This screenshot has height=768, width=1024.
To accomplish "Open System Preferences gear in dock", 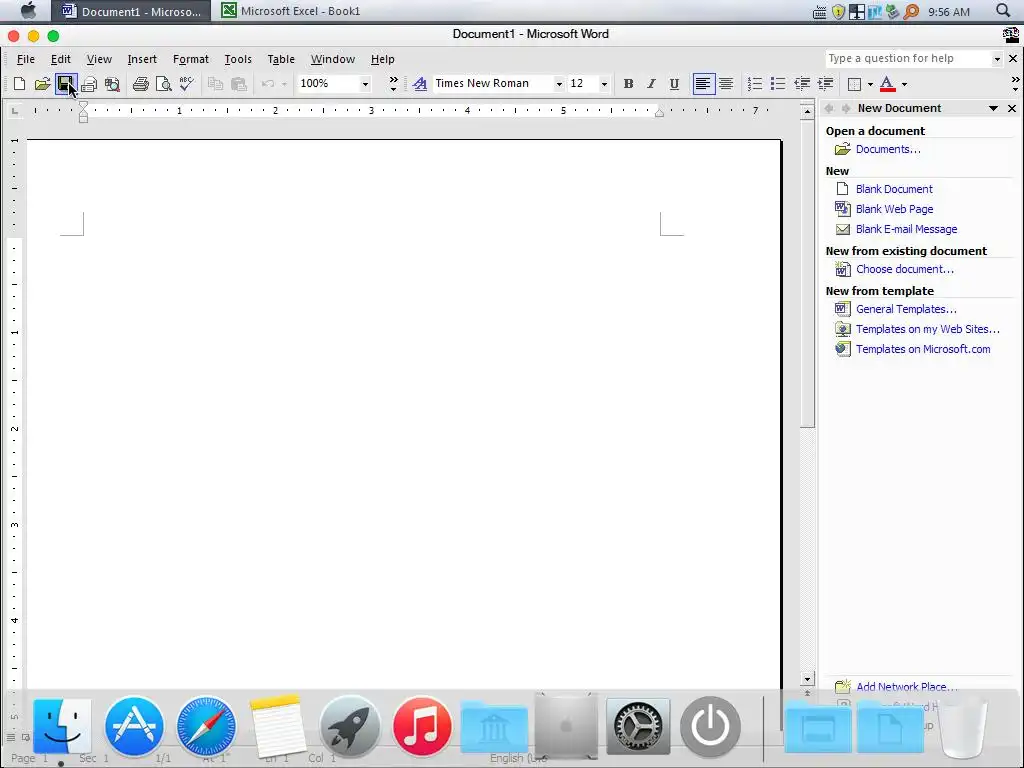I will click(638, 726).
